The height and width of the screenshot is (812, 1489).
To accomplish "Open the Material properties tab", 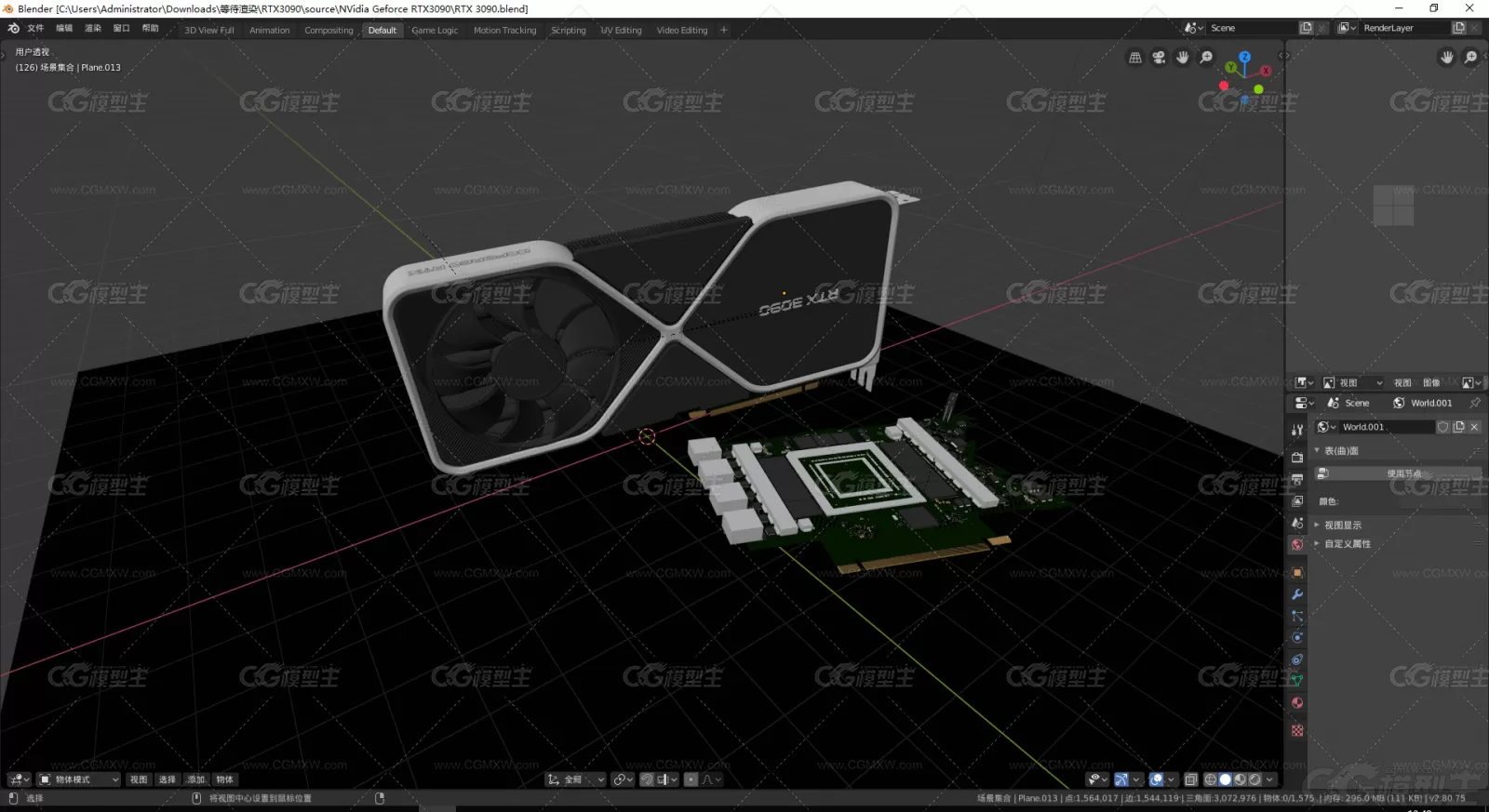I will click(1297, 703).
